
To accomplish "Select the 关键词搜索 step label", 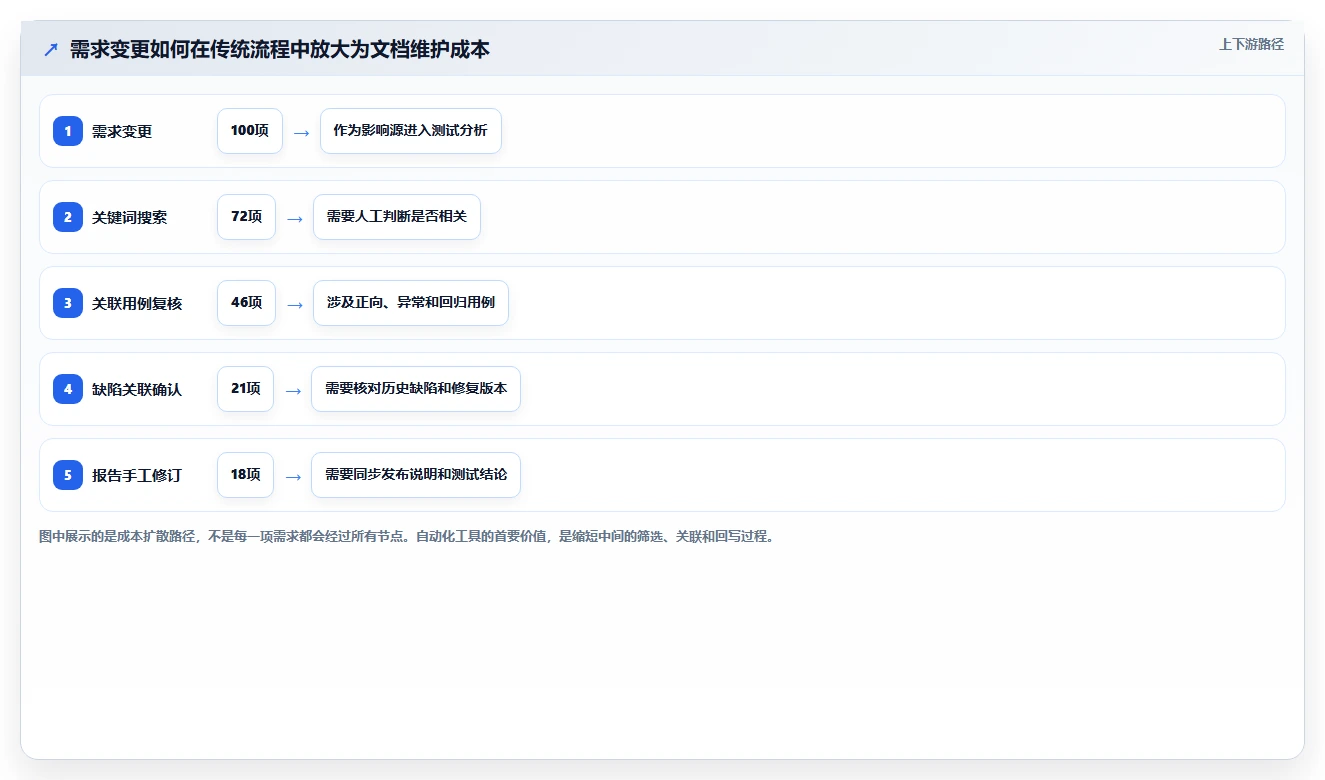I will point(130,217).
